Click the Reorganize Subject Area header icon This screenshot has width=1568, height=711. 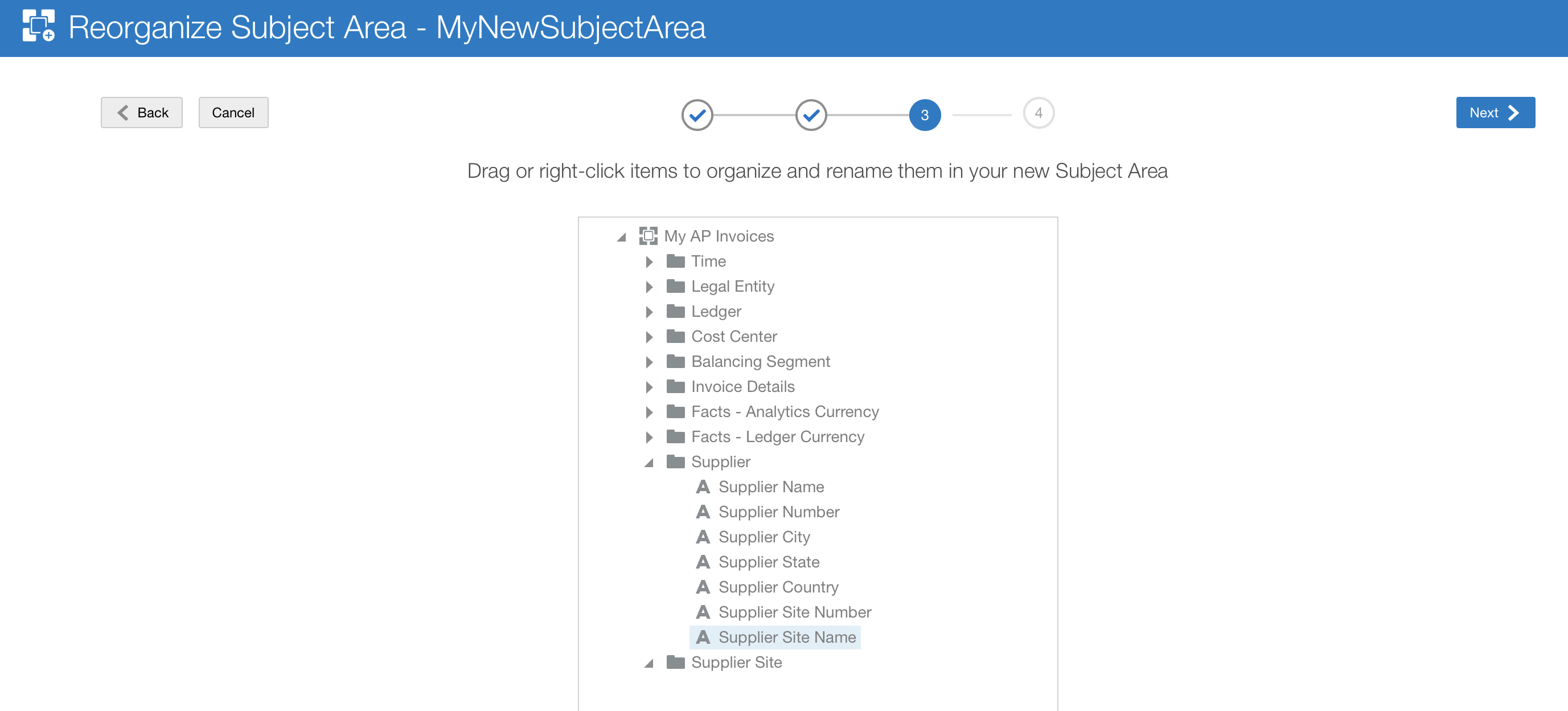click(x=38, y=26)
